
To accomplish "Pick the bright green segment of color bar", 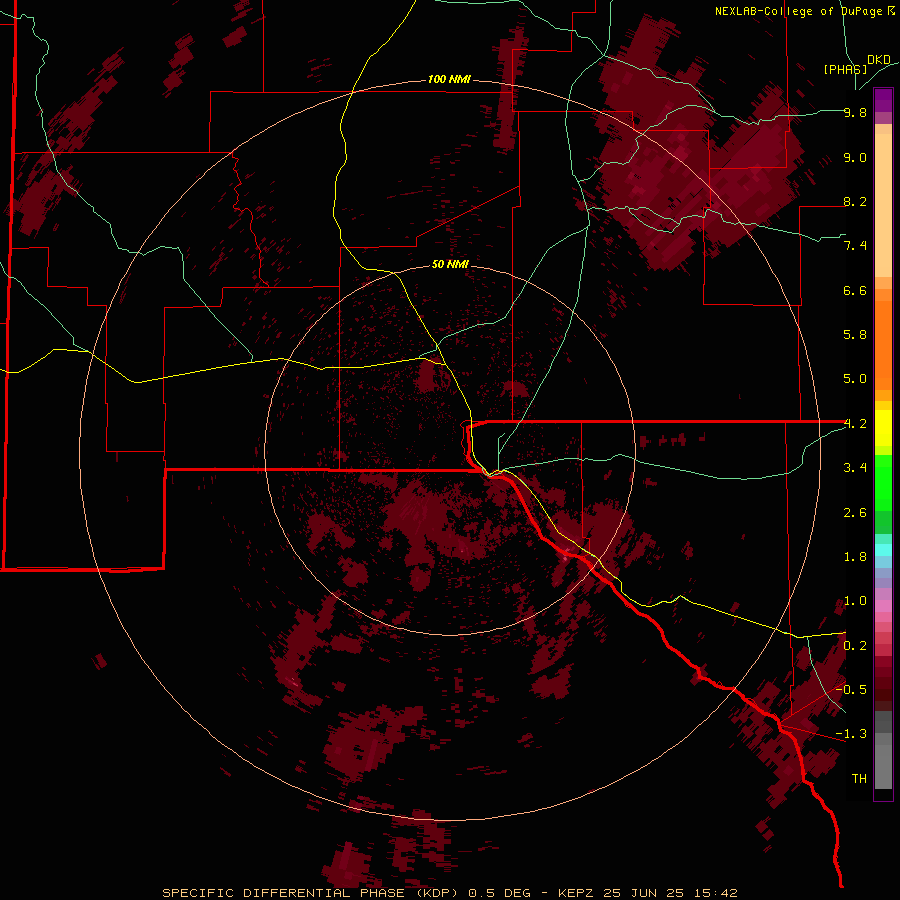I will coord(883,482).
